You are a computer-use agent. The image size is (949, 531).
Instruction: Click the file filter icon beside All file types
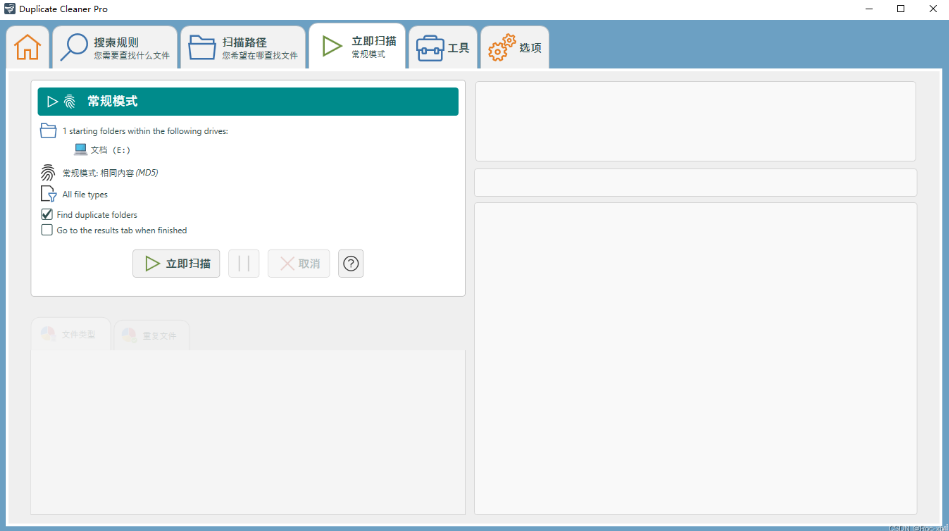[48, 194]
